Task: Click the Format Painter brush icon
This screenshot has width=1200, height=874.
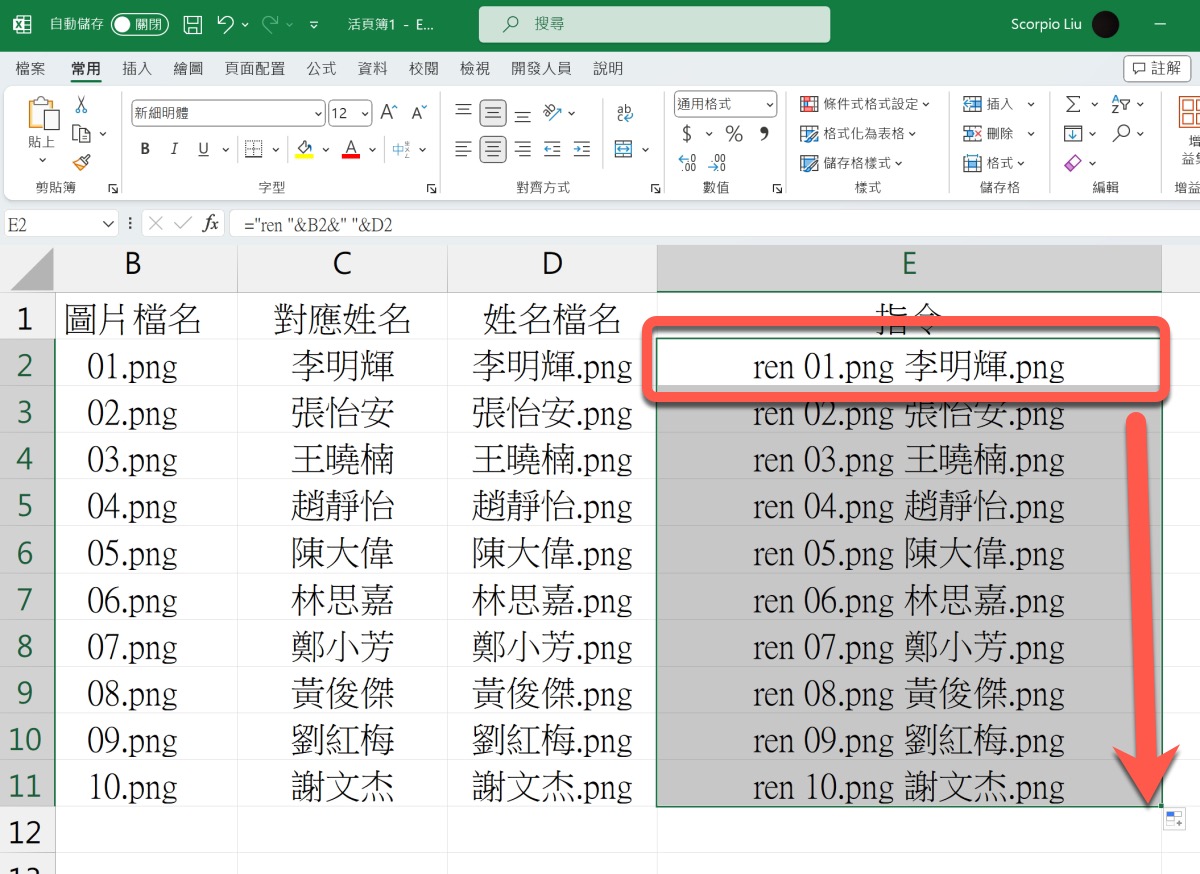Action: (81, 162)
